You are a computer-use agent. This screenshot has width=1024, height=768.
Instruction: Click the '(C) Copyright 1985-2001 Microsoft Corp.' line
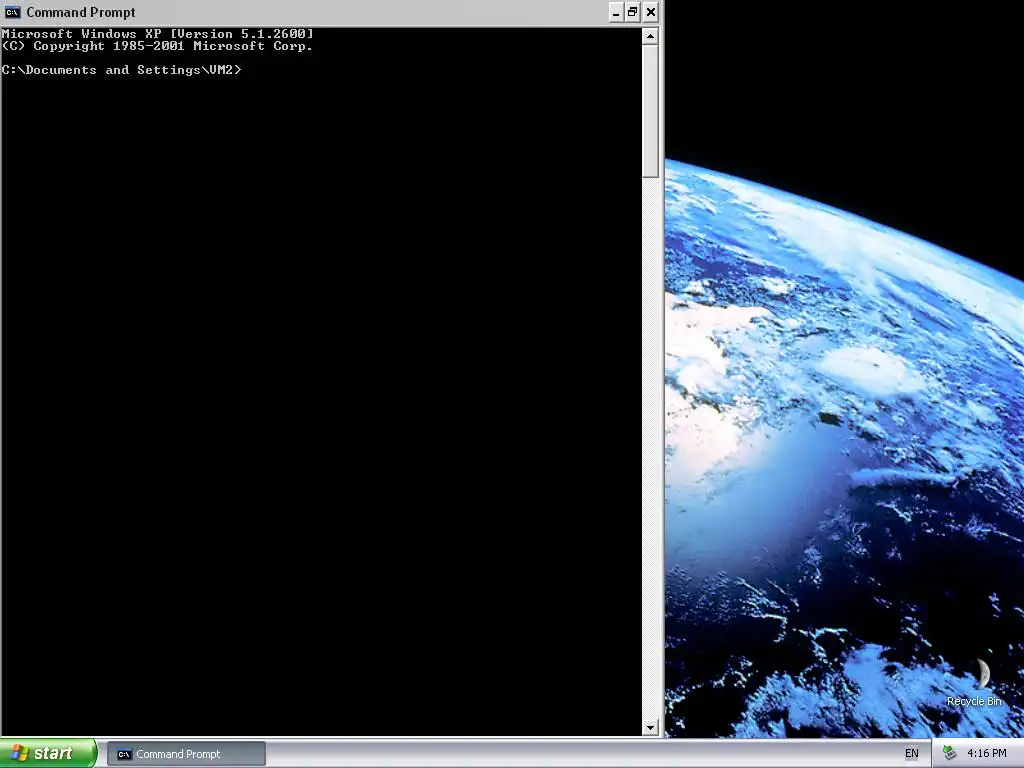[x=157, y=46]
